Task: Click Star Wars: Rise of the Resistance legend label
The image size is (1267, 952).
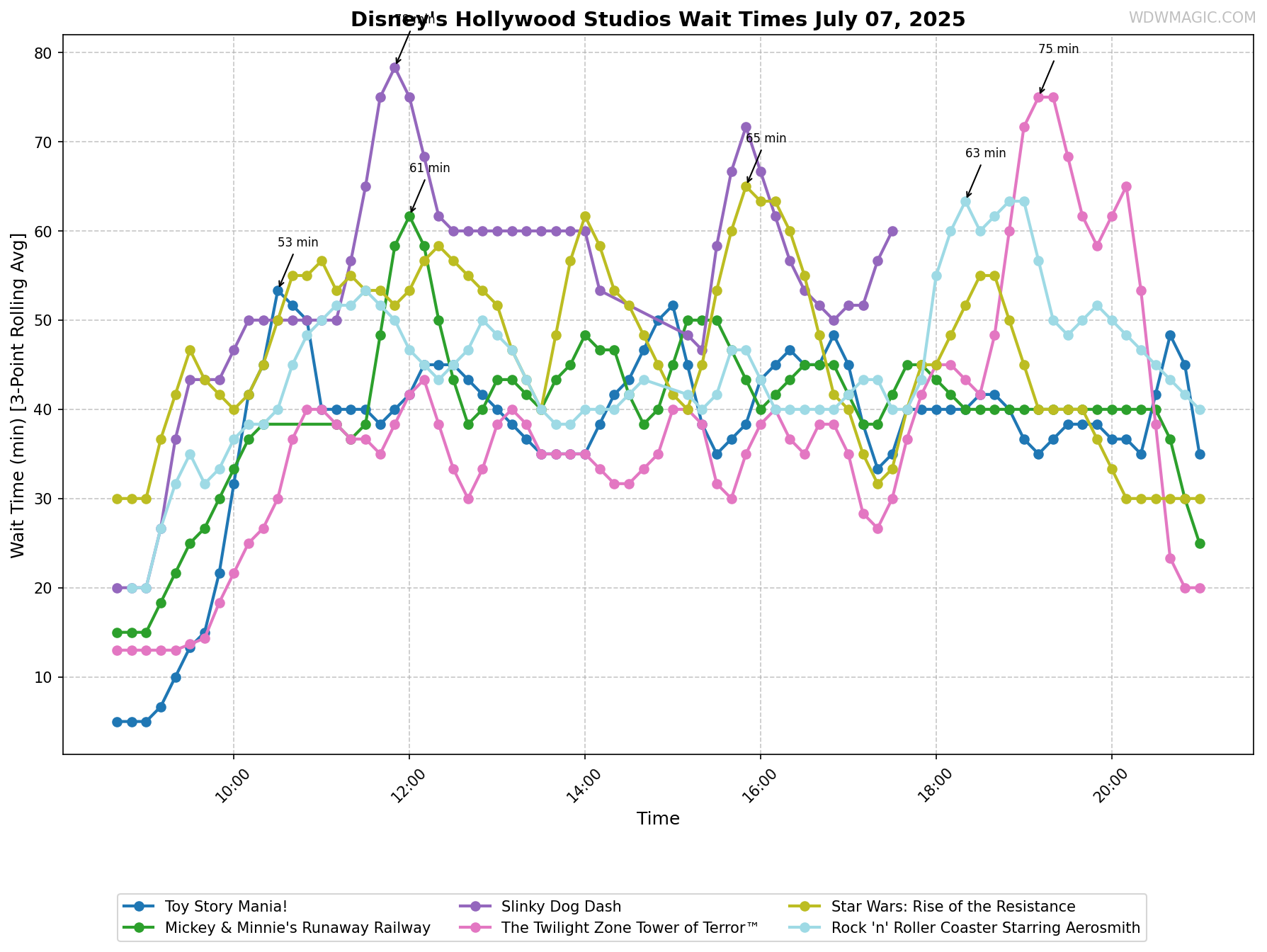Action: [x=953, y=907]
